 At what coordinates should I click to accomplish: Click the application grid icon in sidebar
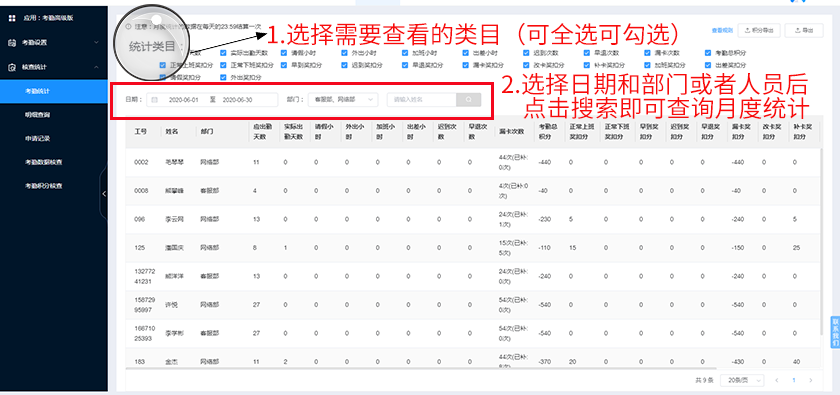click(x=12, y=18)
